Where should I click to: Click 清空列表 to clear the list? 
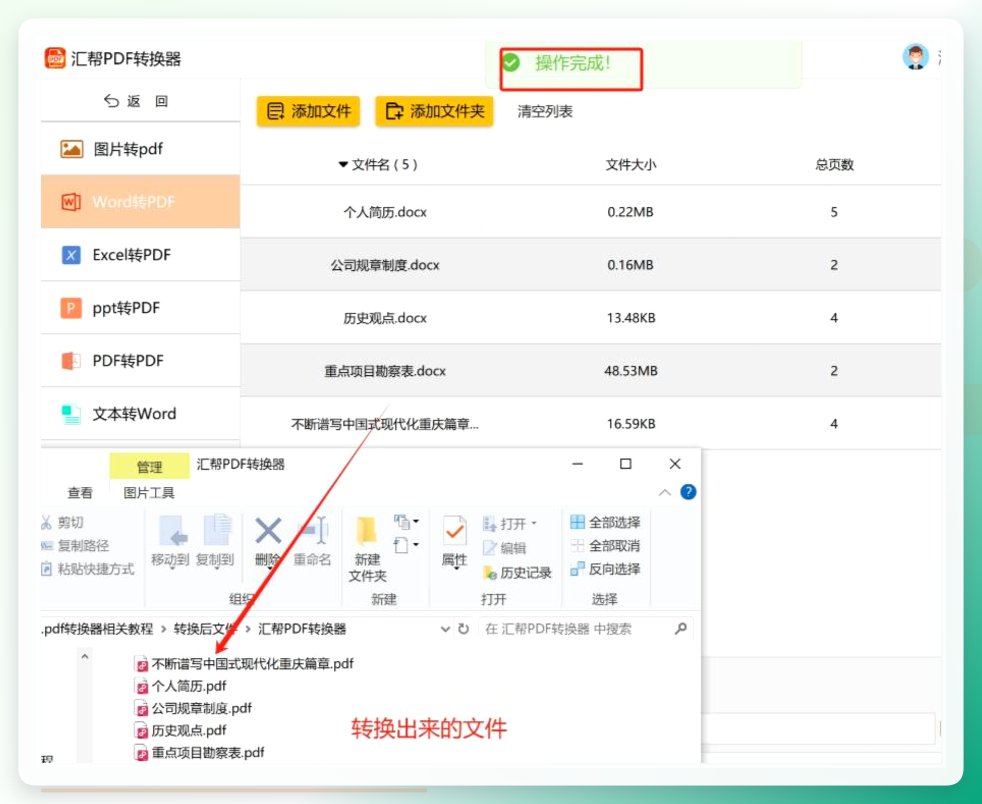click(545, 111)
